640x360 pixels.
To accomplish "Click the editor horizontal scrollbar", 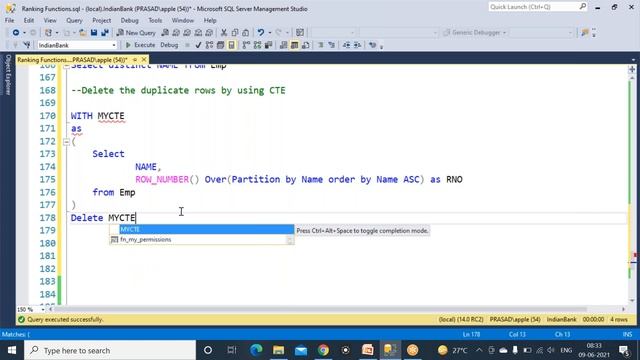I will click(318, 309).
